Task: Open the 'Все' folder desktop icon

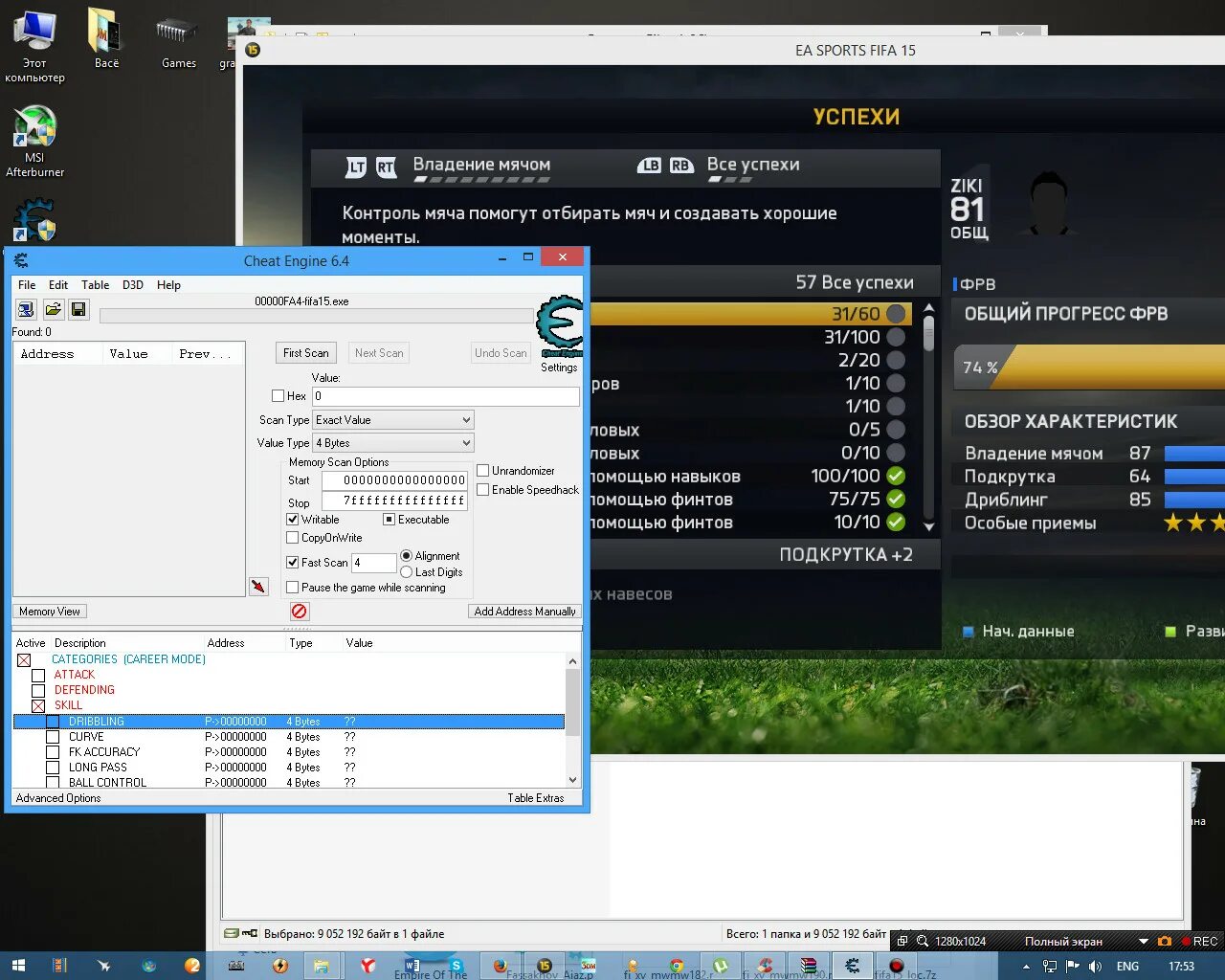Action: click(x=106, y=38)
